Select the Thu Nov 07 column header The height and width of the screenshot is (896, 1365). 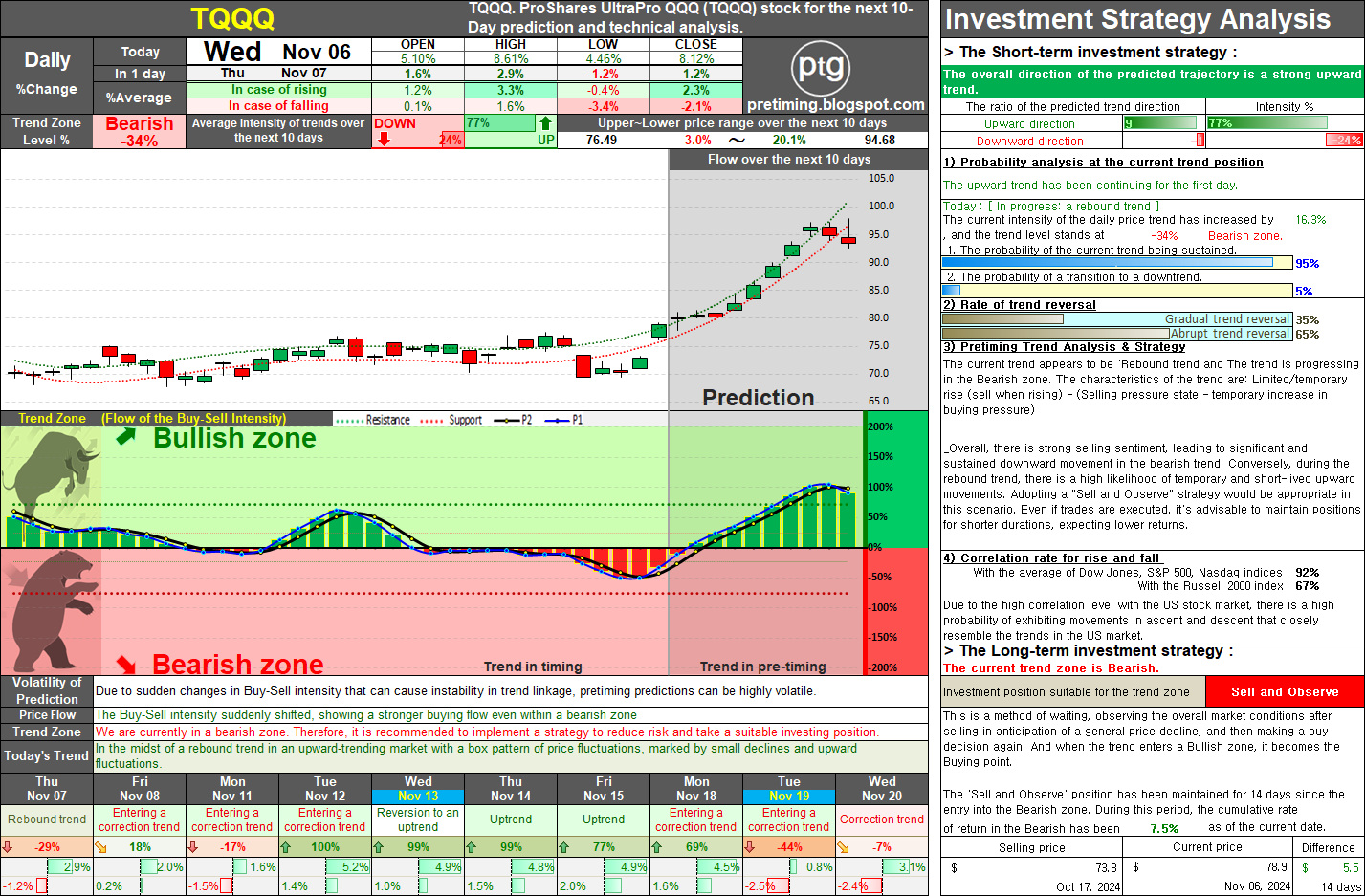[47, 789]
